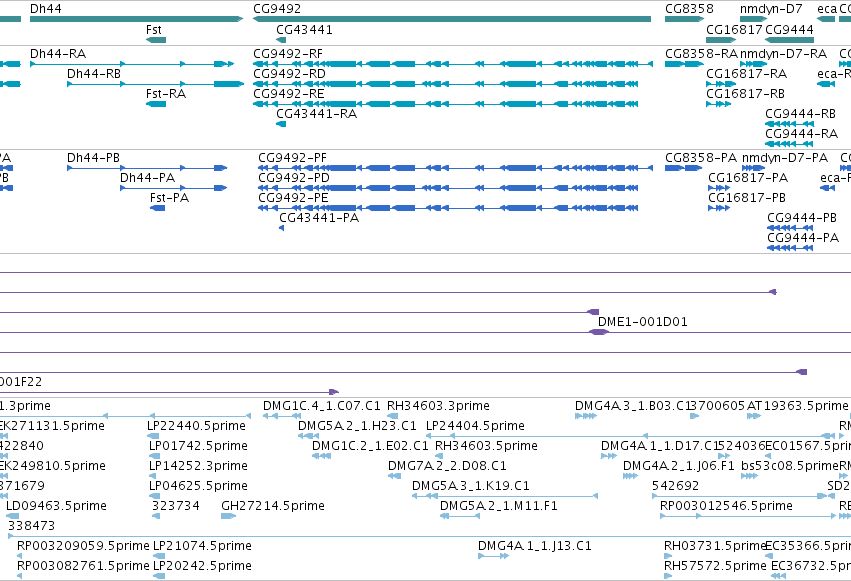The image size is (851, 581).
Task: Click EST AT19363.5prime
Action: (754, 416)
